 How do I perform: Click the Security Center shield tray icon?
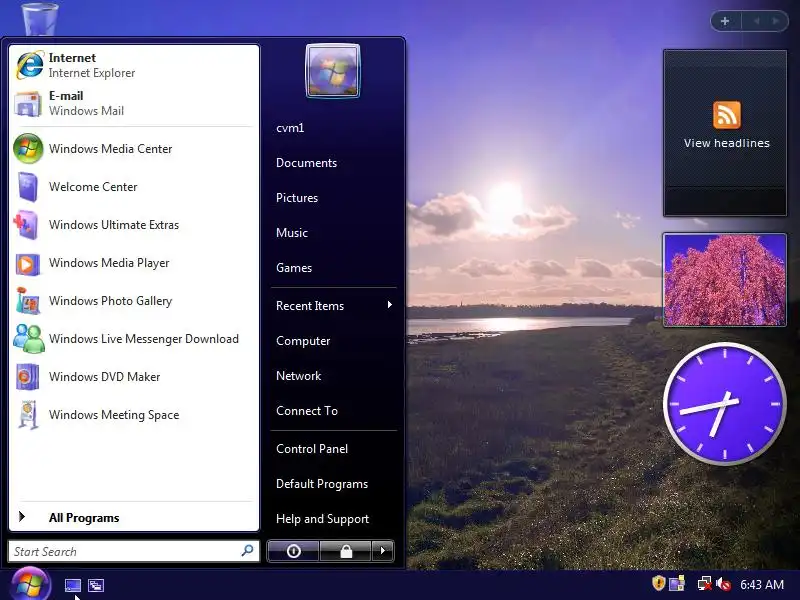[659, 583]
